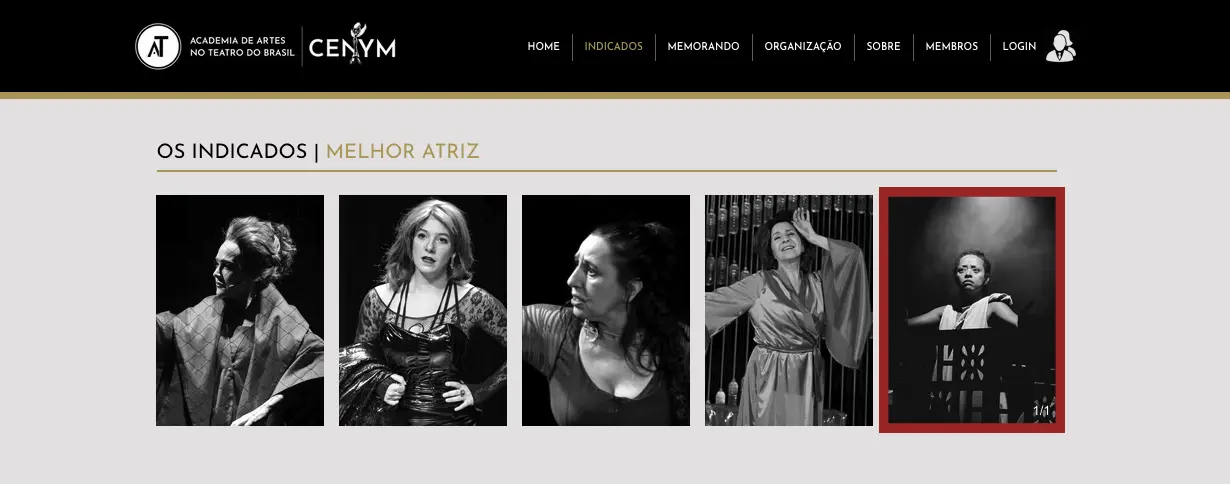Screen dimensions: 1230x484
Task: Click the CENYM trophy logo
Action: coord(352,46)
